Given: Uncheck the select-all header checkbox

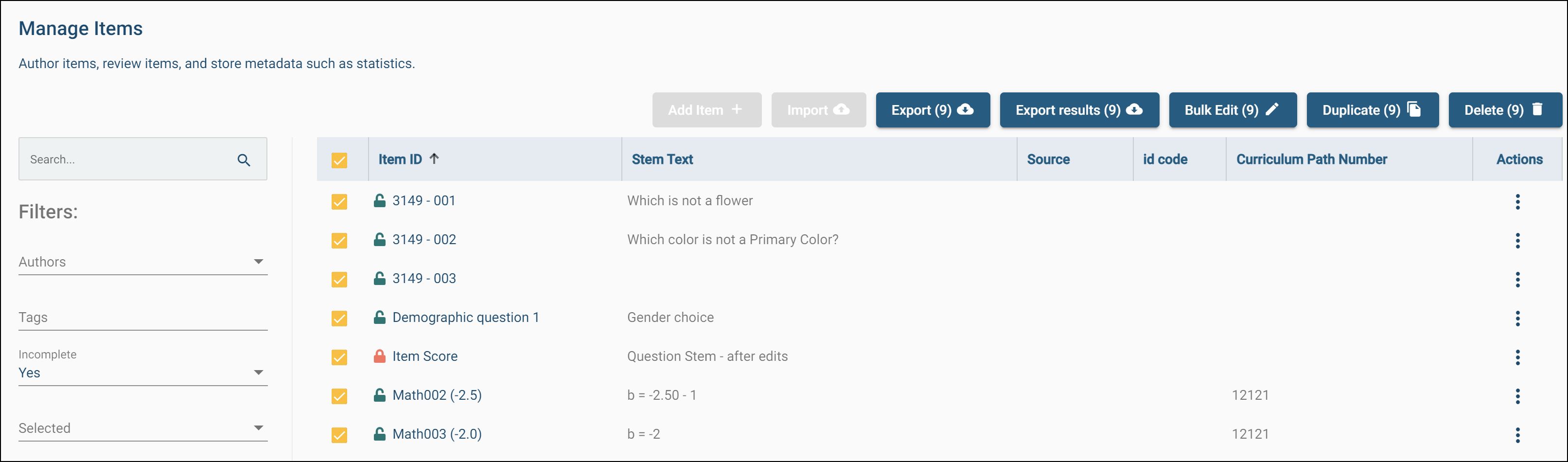Looking at the screenshot, I should 339,160.
